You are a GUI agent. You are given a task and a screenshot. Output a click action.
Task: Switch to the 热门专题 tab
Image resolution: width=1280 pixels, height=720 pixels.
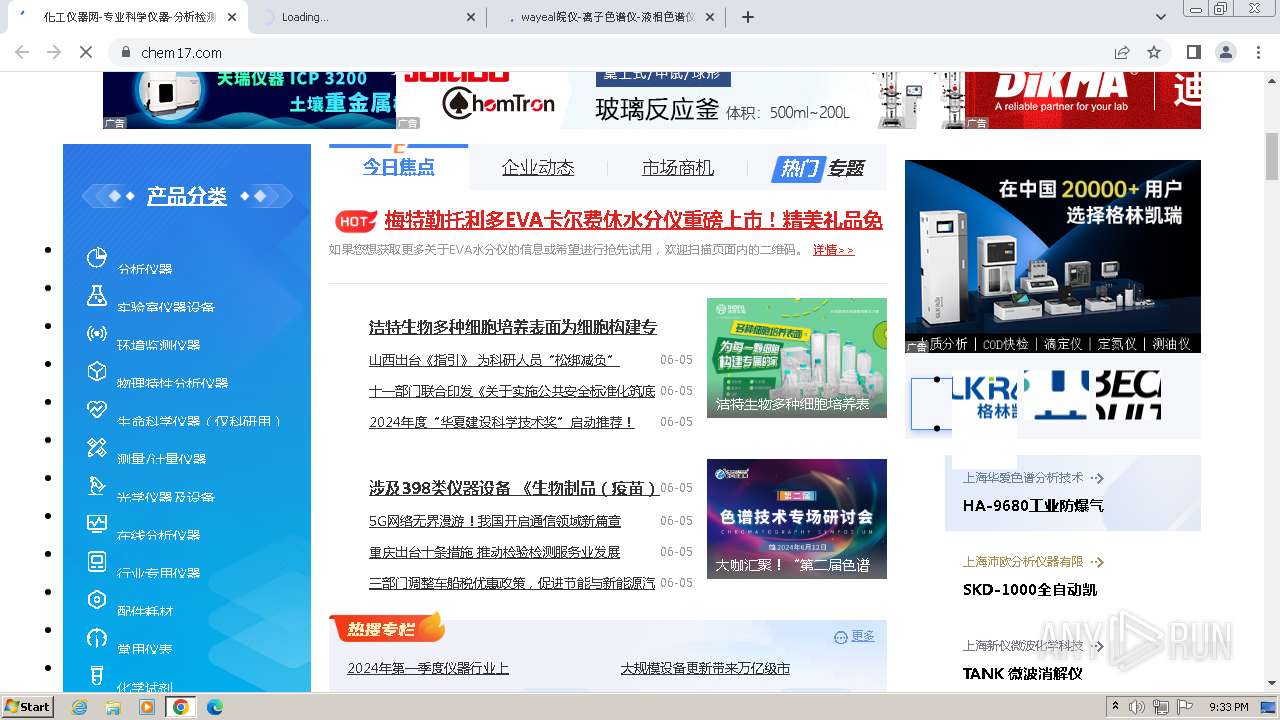[x=818, y=168]
